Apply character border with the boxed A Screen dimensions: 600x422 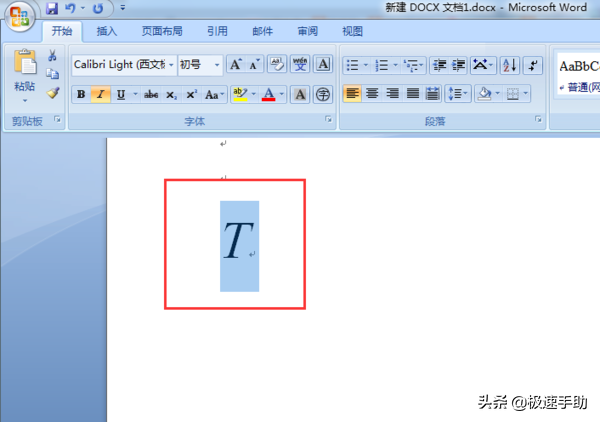click(323, 64)
